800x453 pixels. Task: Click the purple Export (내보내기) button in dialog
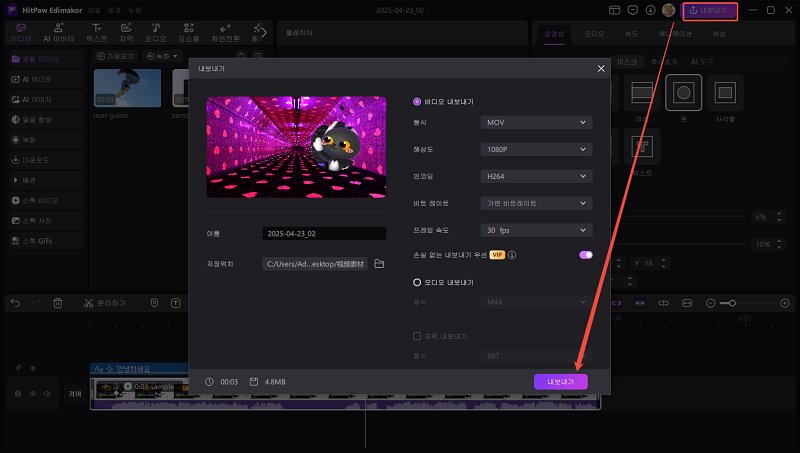[x=561, y=382]
